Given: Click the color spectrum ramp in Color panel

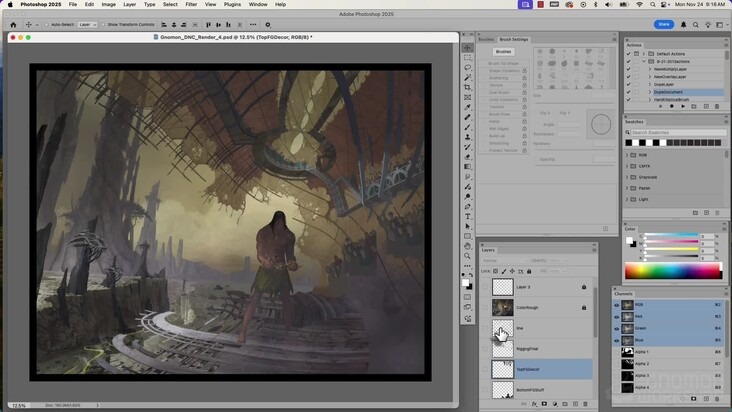Looking at the screenshot, I should point(672,271).
